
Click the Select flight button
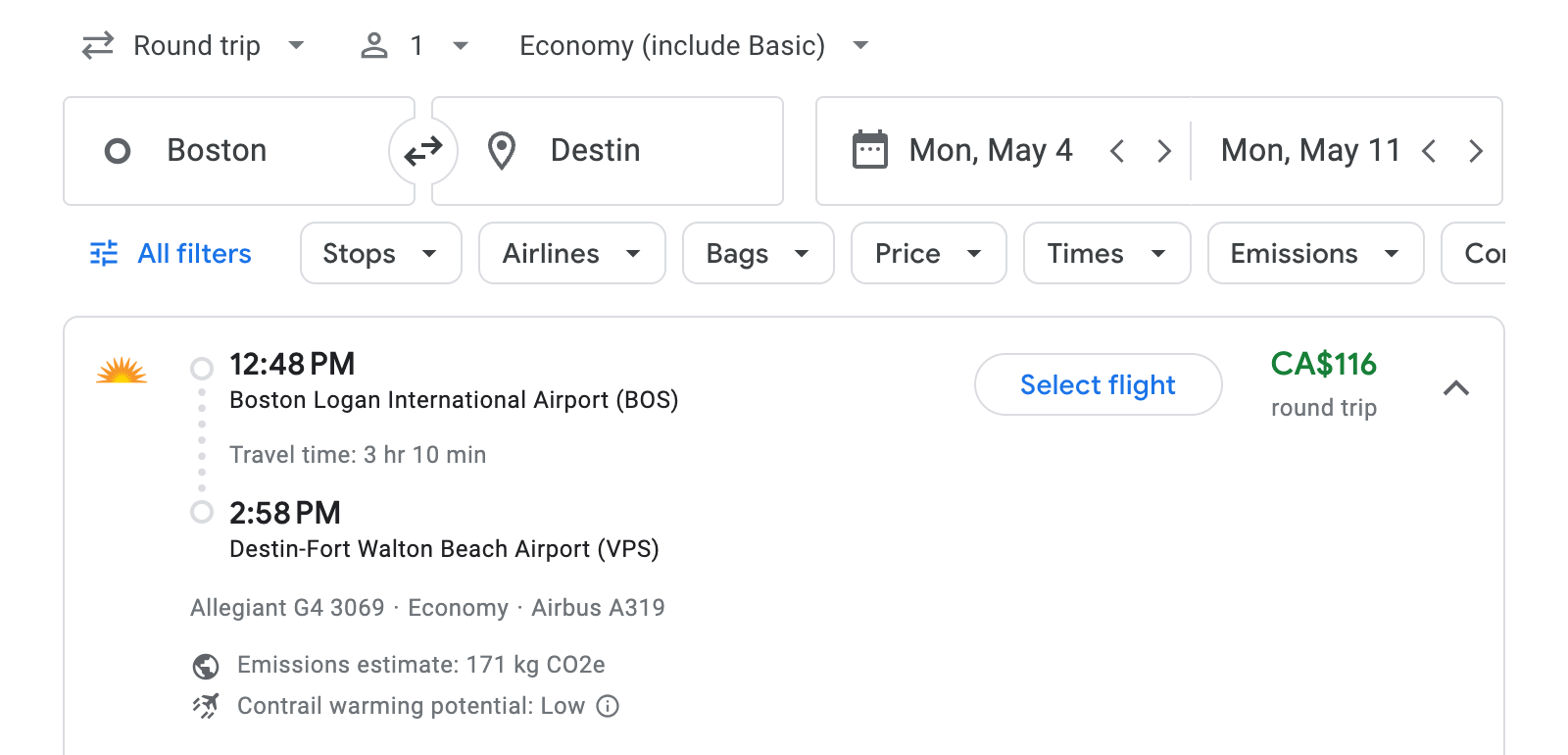pos(1098,384)
